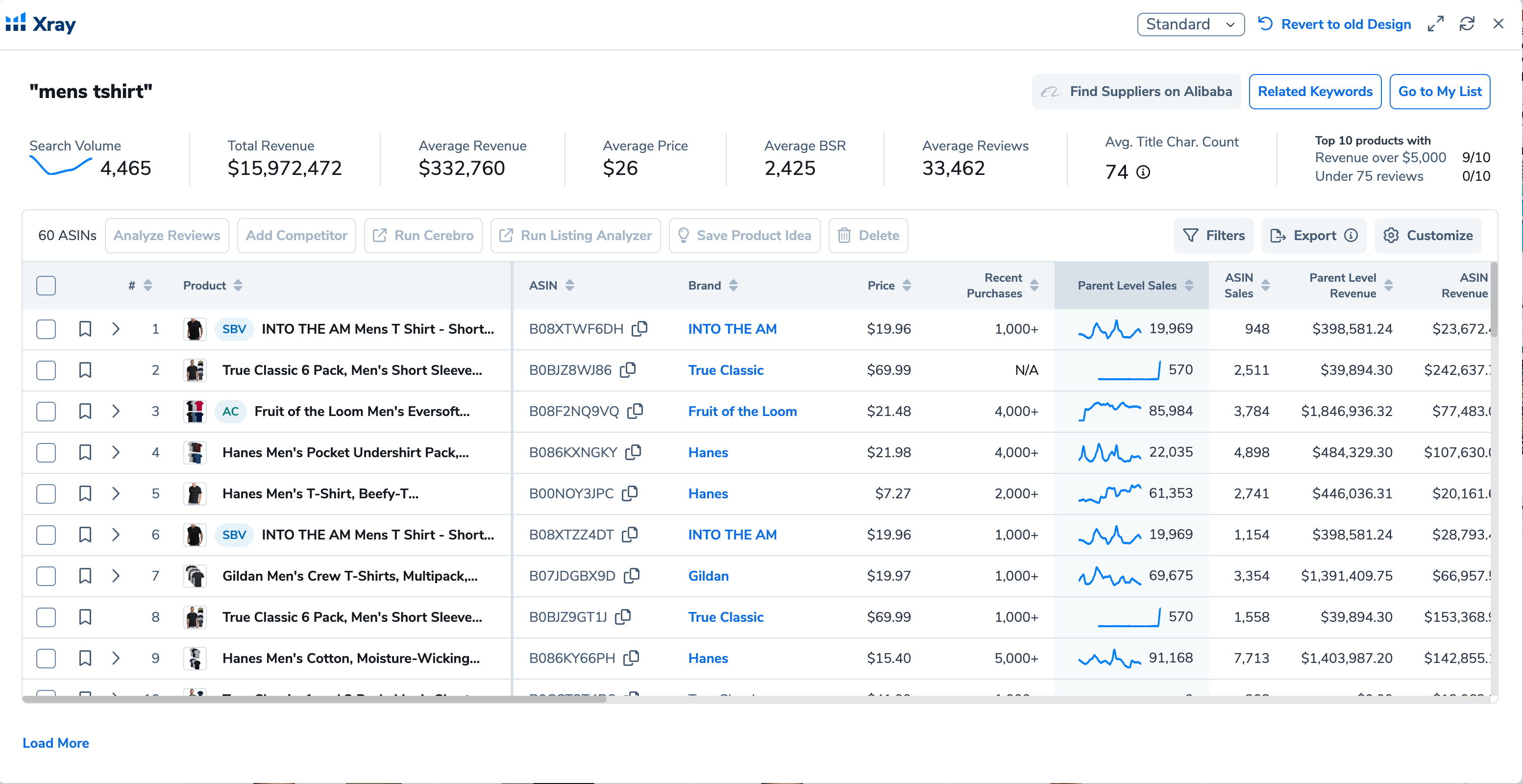Open Related Keywords
1523x784 pixels.
[1315, 92]
